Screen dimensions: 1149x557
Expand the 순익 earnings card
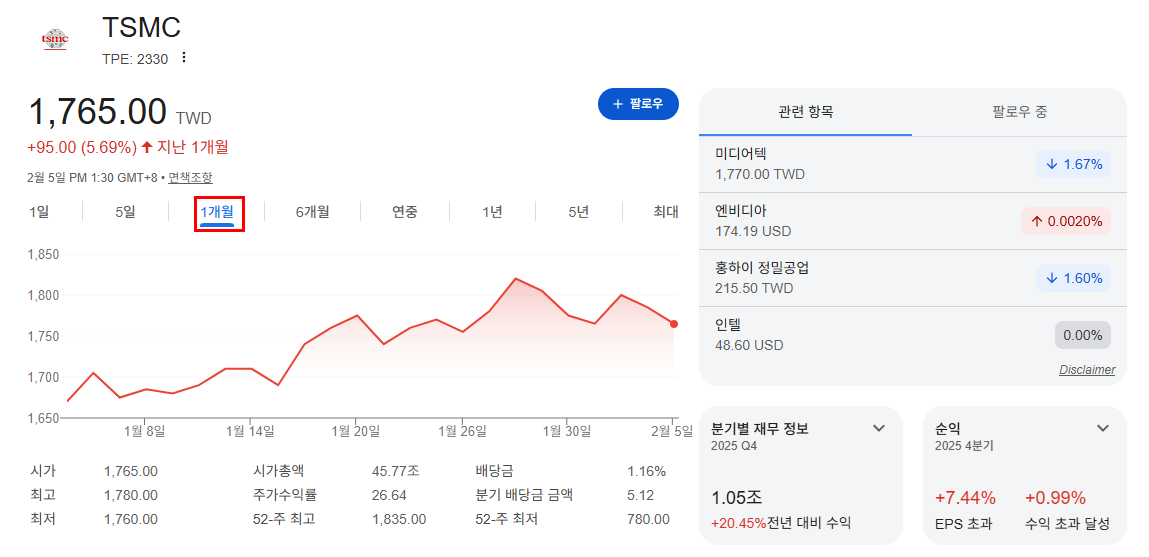[1103, 428]
